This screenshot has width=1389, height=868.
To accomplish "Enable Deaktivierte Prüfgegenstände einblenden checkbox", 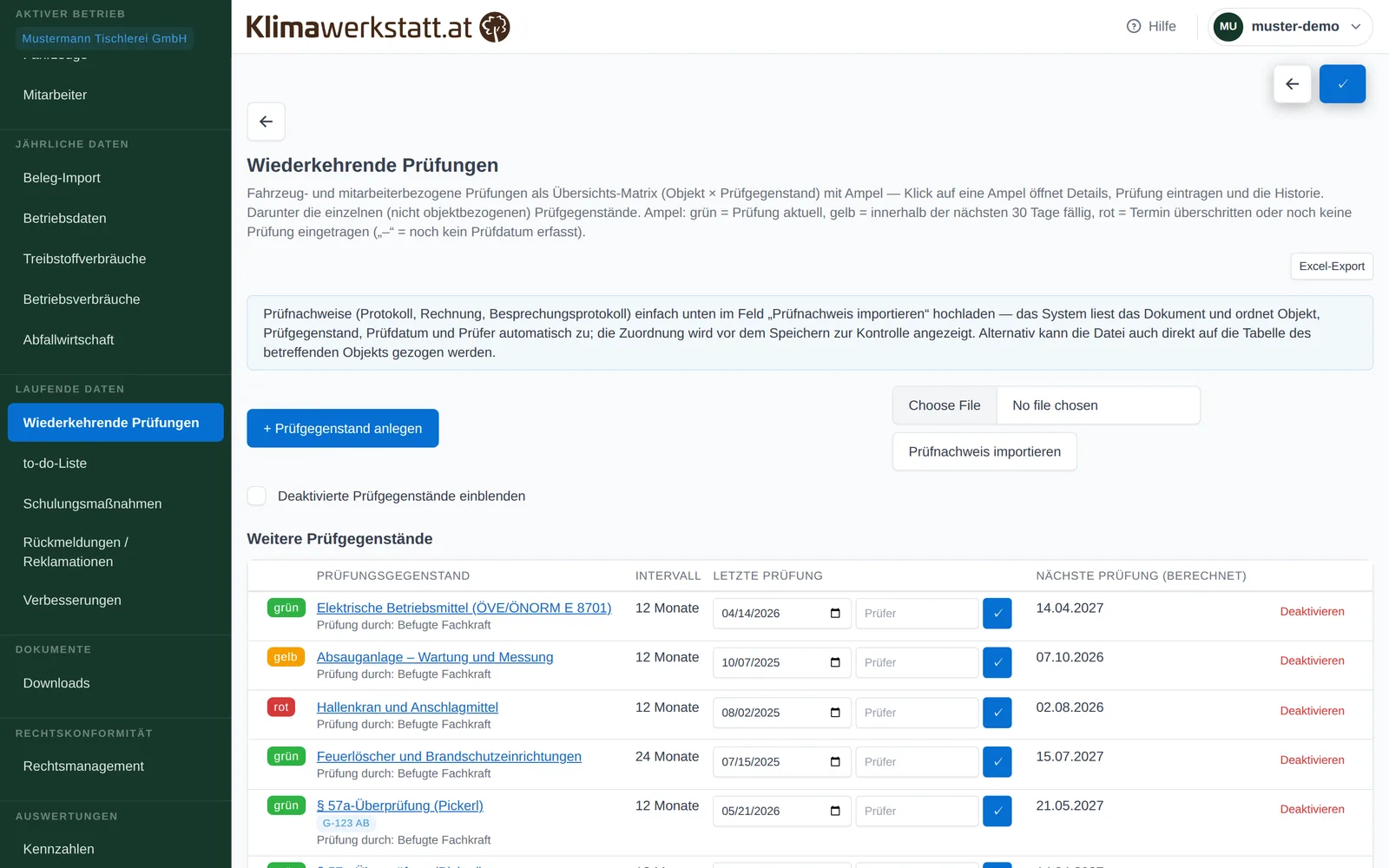I will pyautogui.click(x=257, y=496).
